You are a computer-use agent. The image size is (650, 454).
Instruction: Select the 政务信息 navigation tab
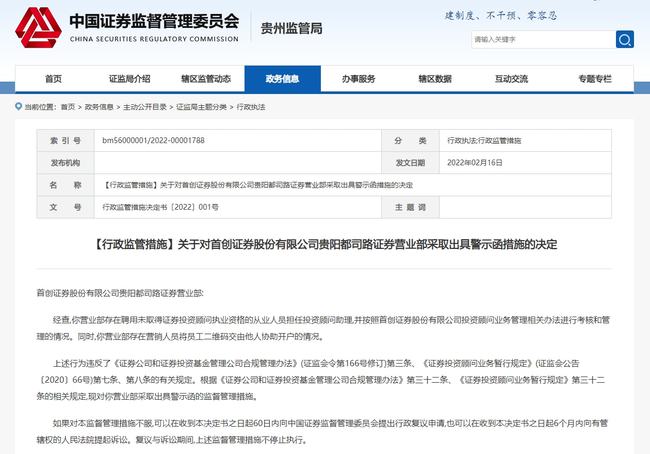coord(283,79)
